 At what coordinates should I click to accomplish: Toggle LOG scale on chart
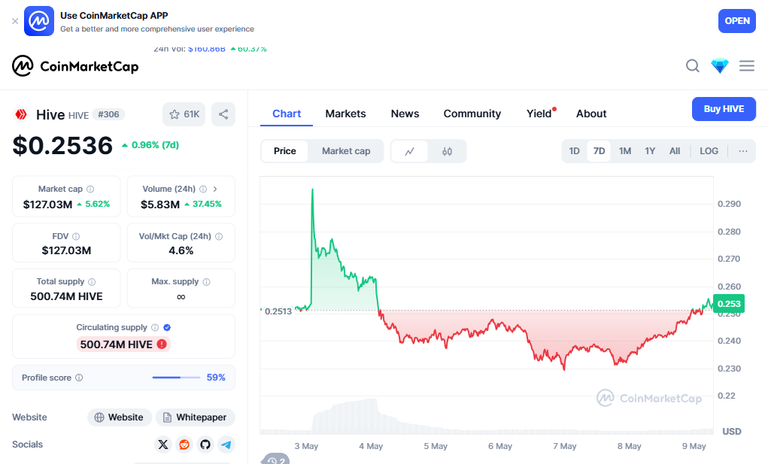click(709, 151)
